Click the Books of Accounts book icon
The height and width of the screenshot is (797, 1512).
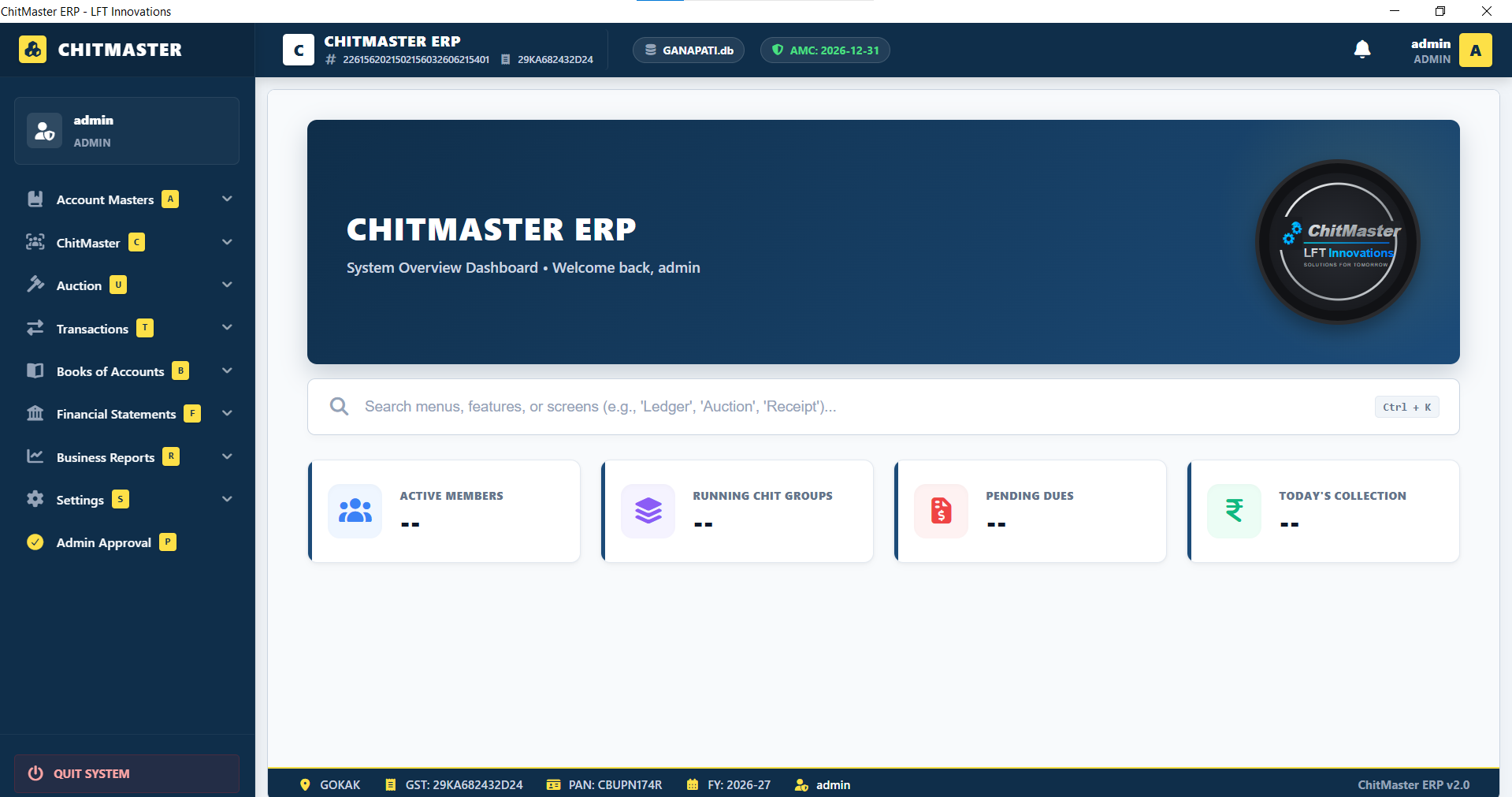click(x=35, y=371)
